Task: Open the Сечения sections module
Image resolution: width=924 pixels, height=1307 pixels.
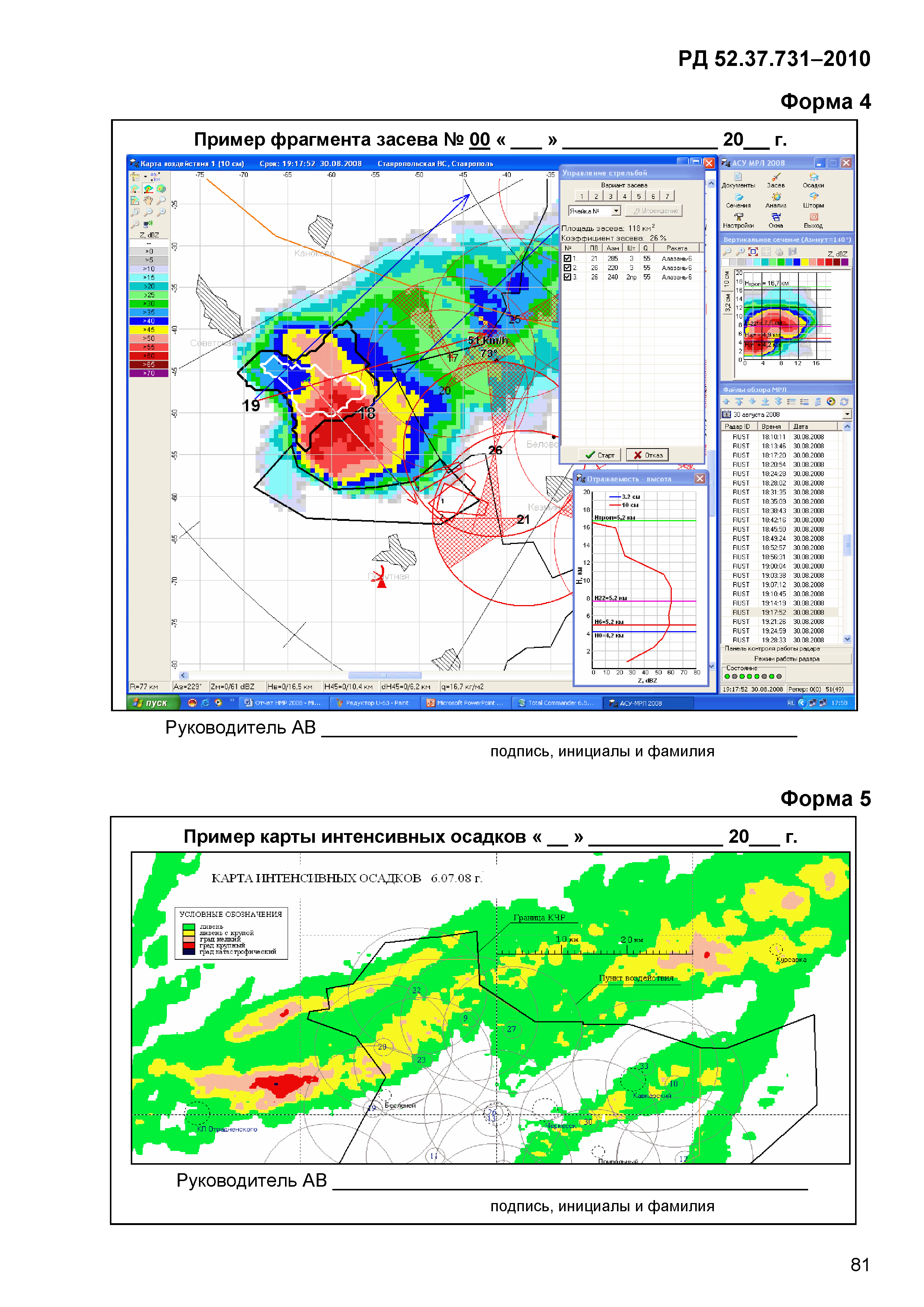Action: point(738,201)
